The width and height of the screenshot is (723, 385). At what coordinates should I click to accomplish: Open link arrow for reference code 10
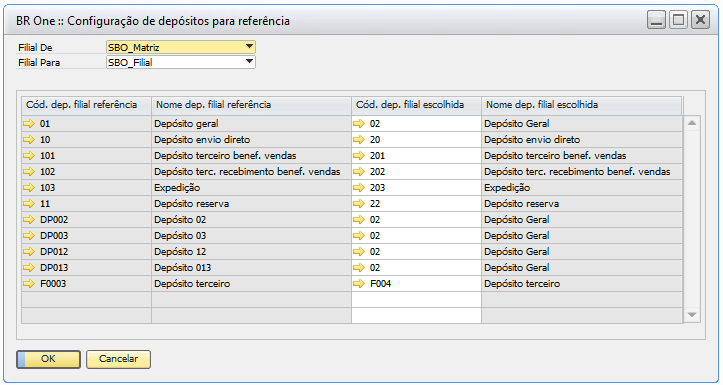coord(29,140)
